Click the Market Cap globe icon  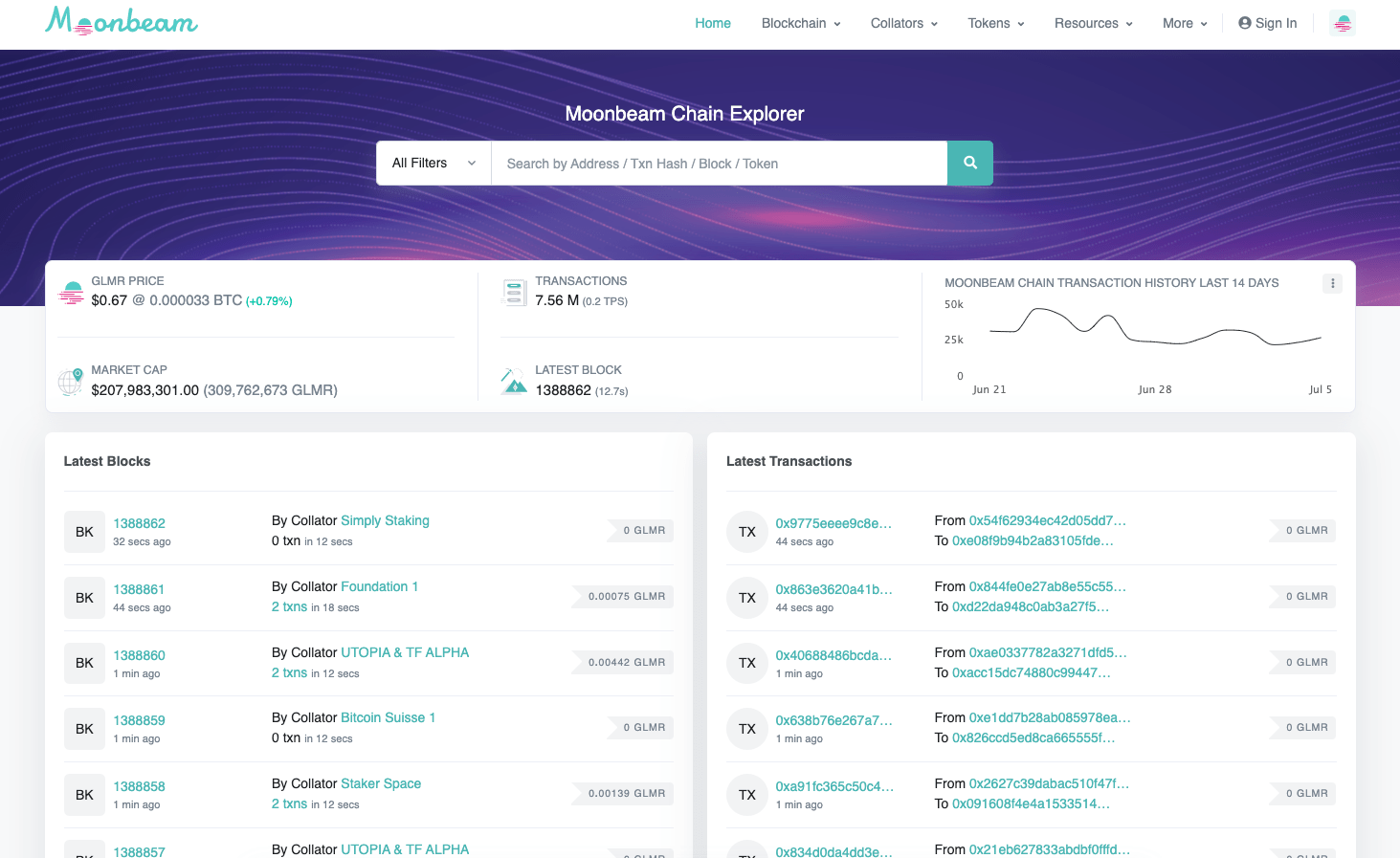(71, 381)
